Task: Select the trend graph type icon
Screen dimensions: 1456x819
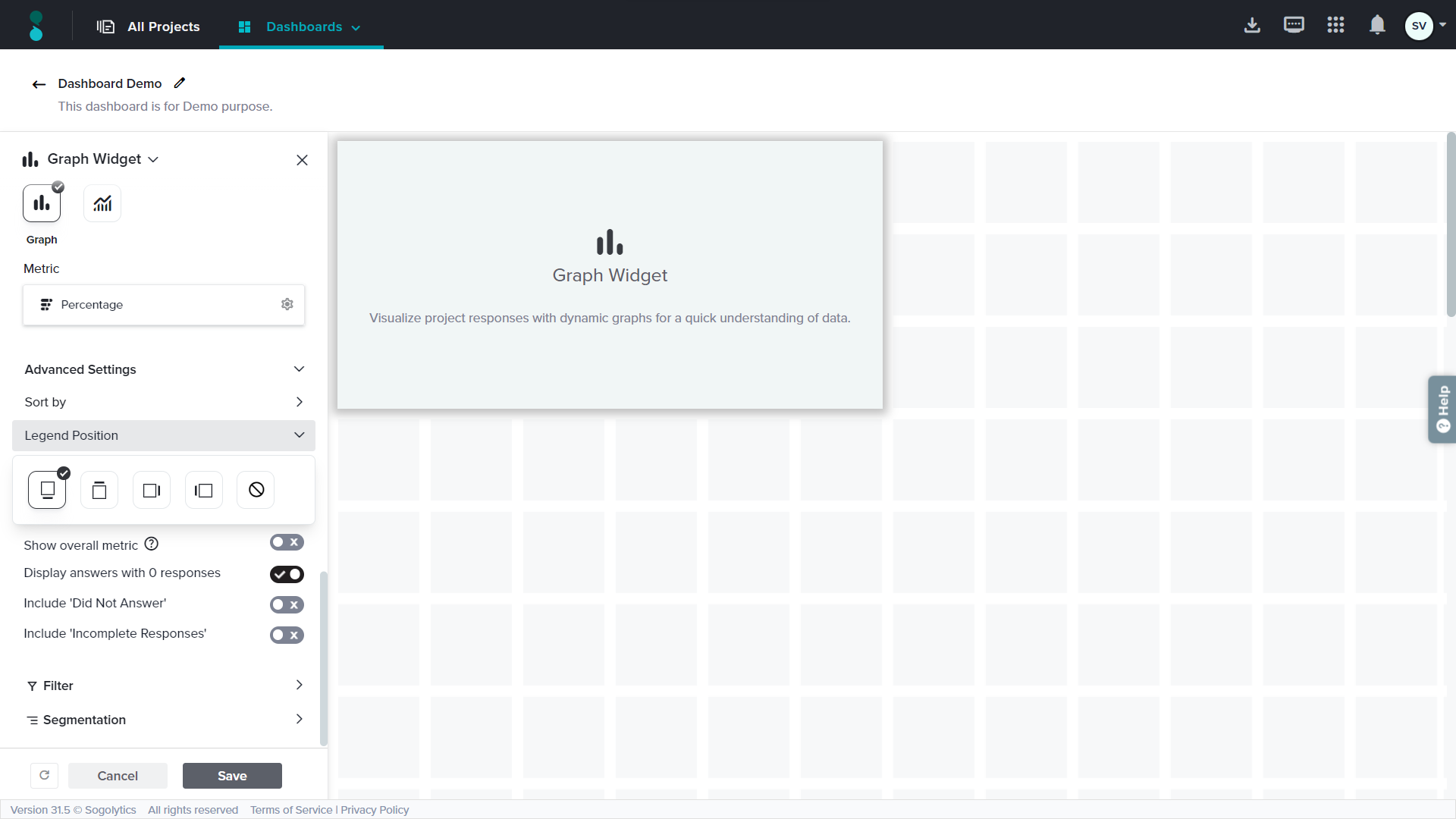Action: tap(102, 203)
